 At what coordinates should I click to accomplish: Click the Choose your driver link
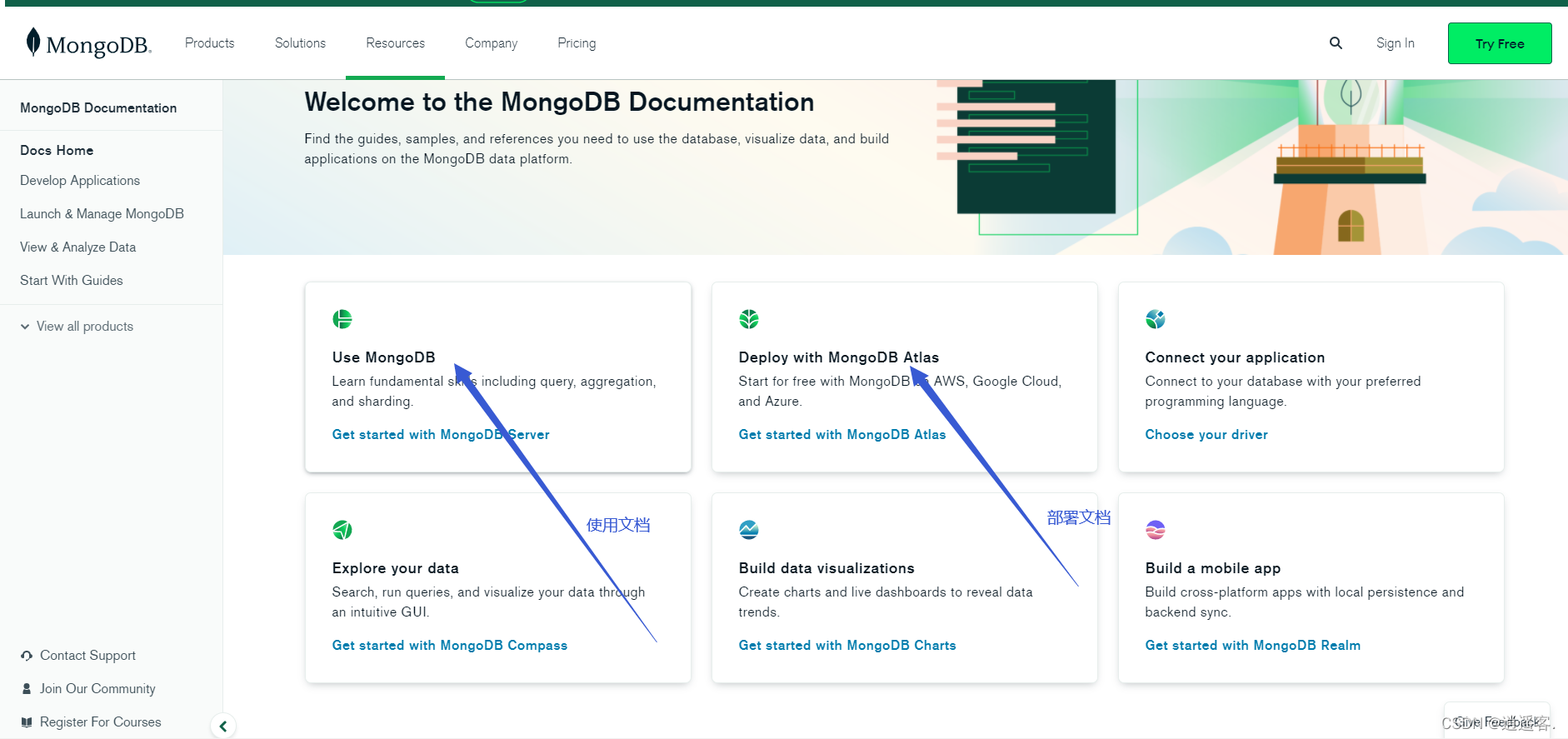[1206, 435]
